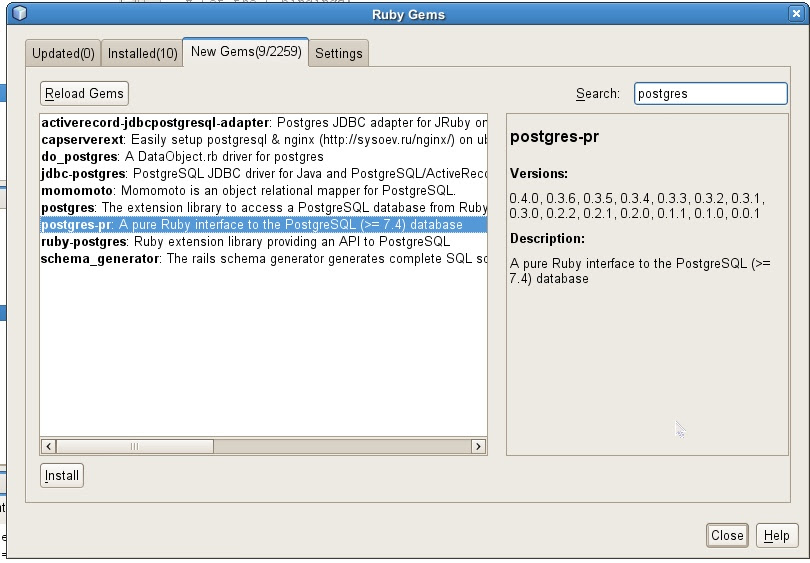Select the ruby-postgres gem entry
Viewport: 810px width, 563px height.
[263, 242]
